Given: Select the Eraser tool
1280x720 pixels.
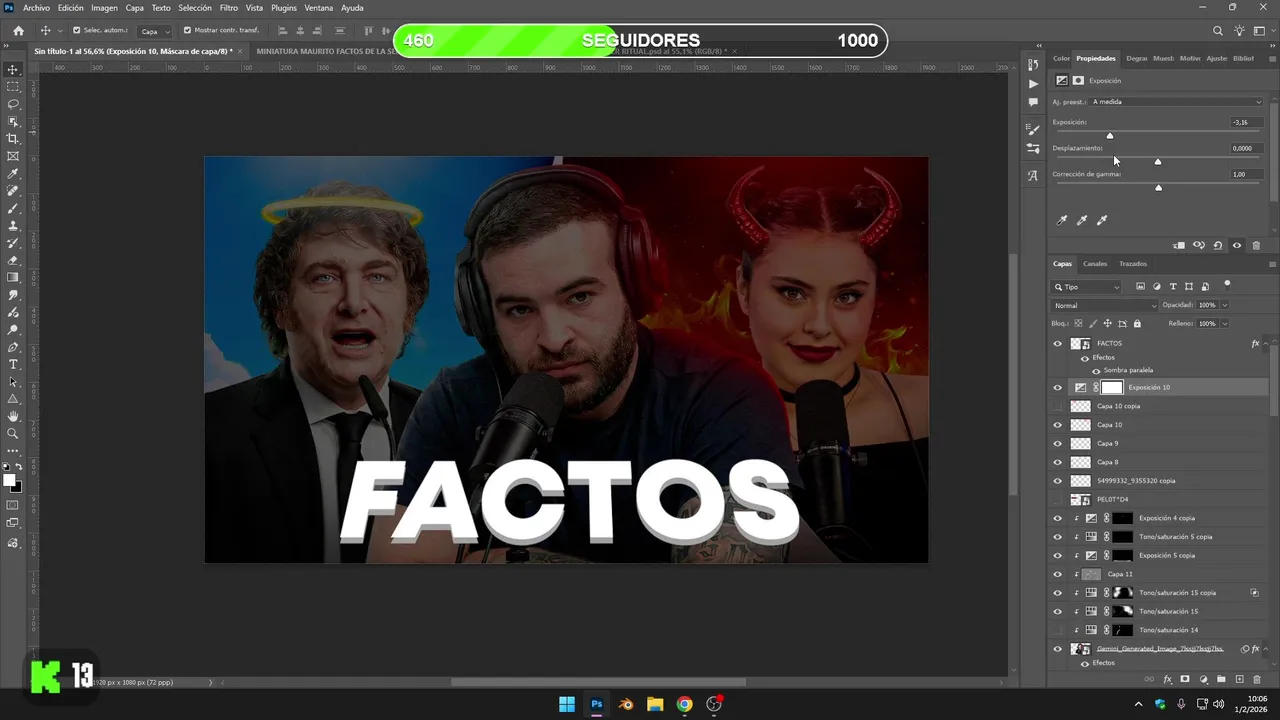Looking at the screenshot, I should [x=13, y=260].
